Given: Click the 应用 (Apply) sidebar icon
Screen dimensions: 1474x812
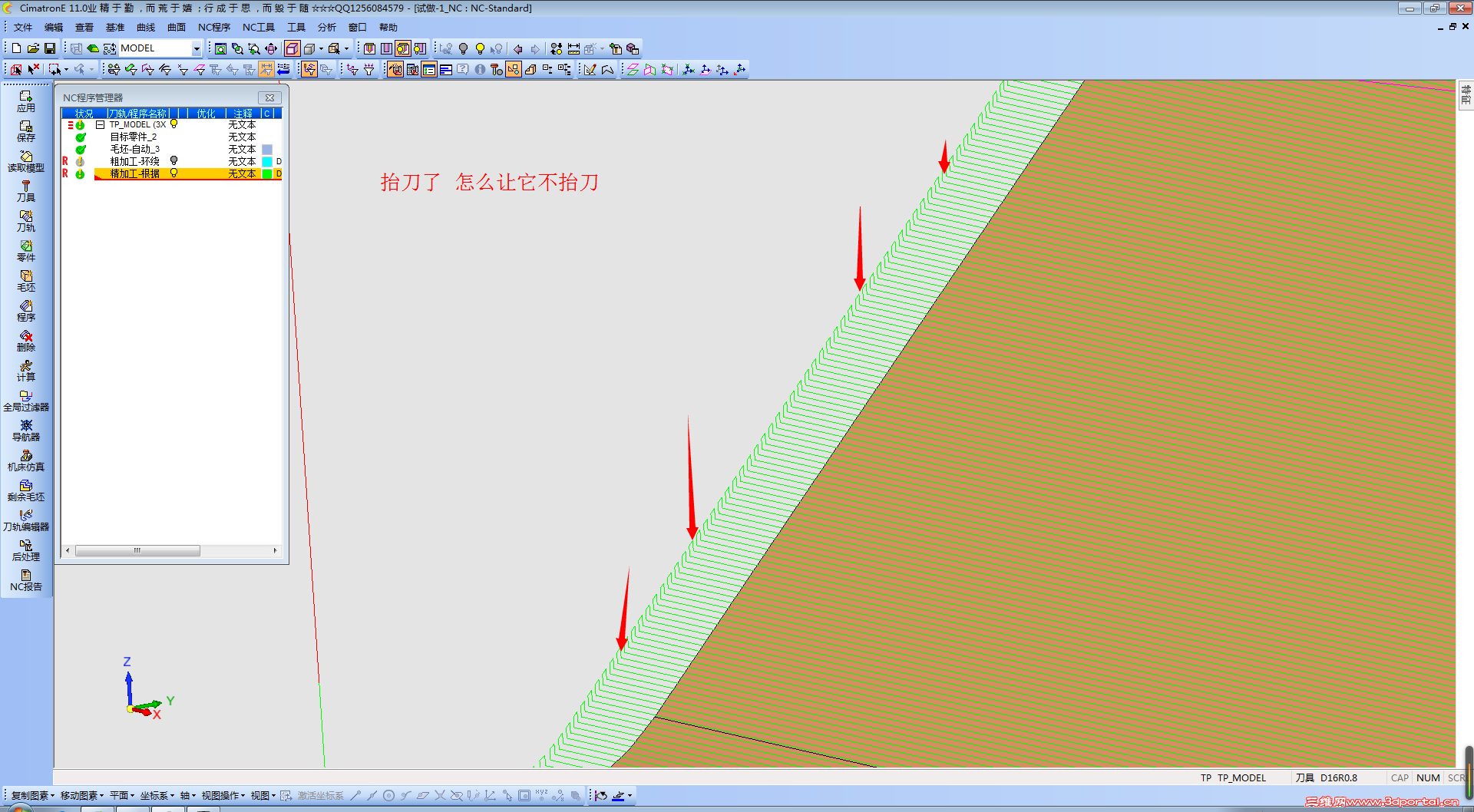Looking at the screenshot, I should click(x=26, y=101).
